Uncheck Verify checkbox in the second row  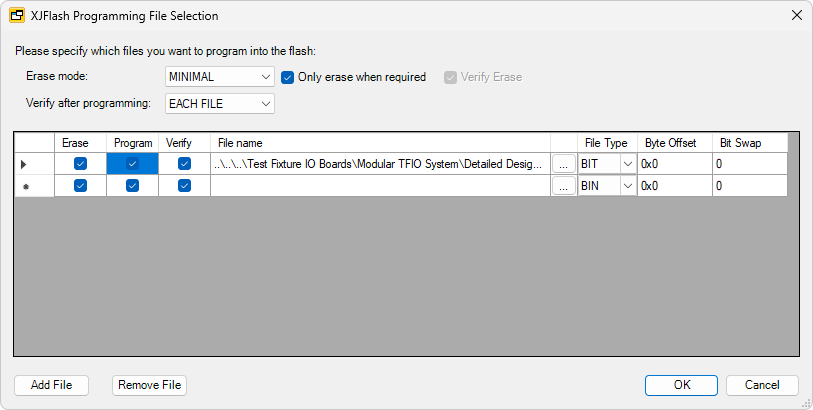184,186
